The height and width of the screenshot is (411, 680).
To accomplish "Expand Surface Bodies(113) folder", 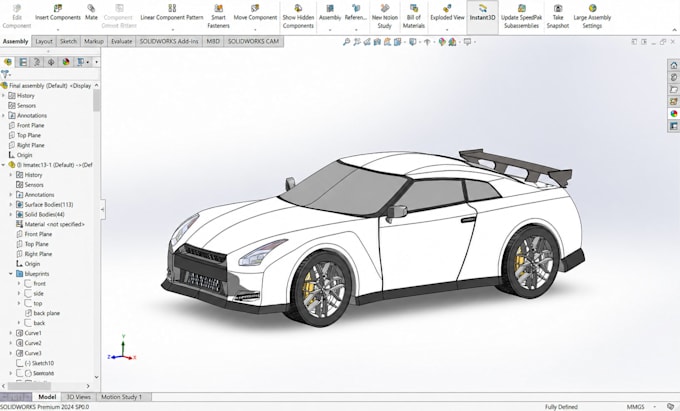I will click(11, 204).
